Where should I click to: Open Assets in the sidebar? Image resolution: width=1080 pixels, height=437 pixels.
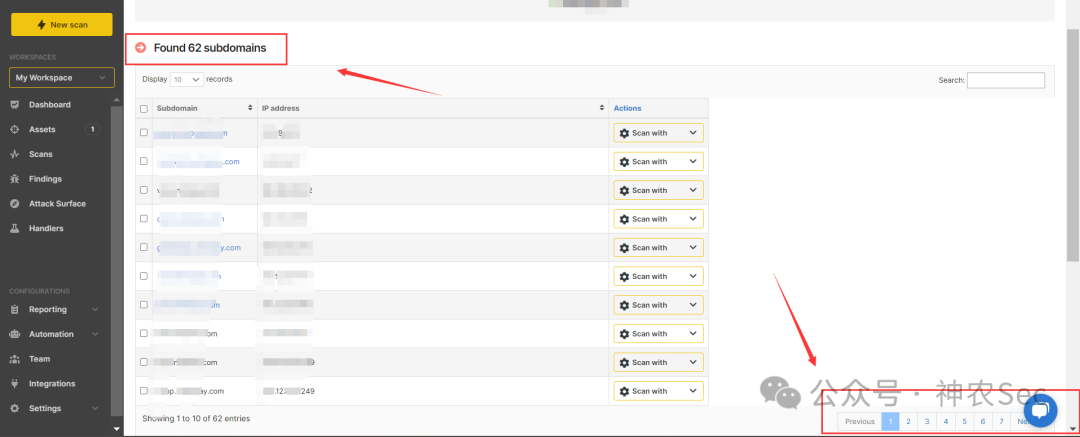(42, 130)
